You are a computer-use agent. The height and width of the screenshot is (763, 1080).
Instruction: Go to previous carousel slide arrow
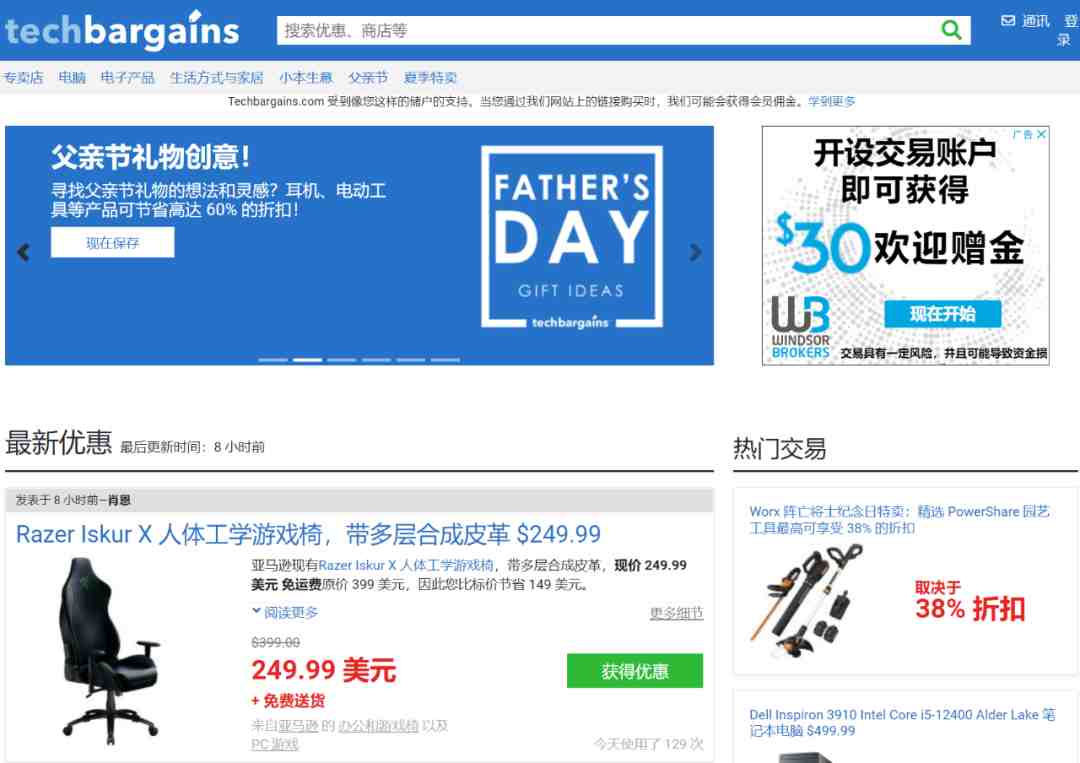click(x=23, y=252)
